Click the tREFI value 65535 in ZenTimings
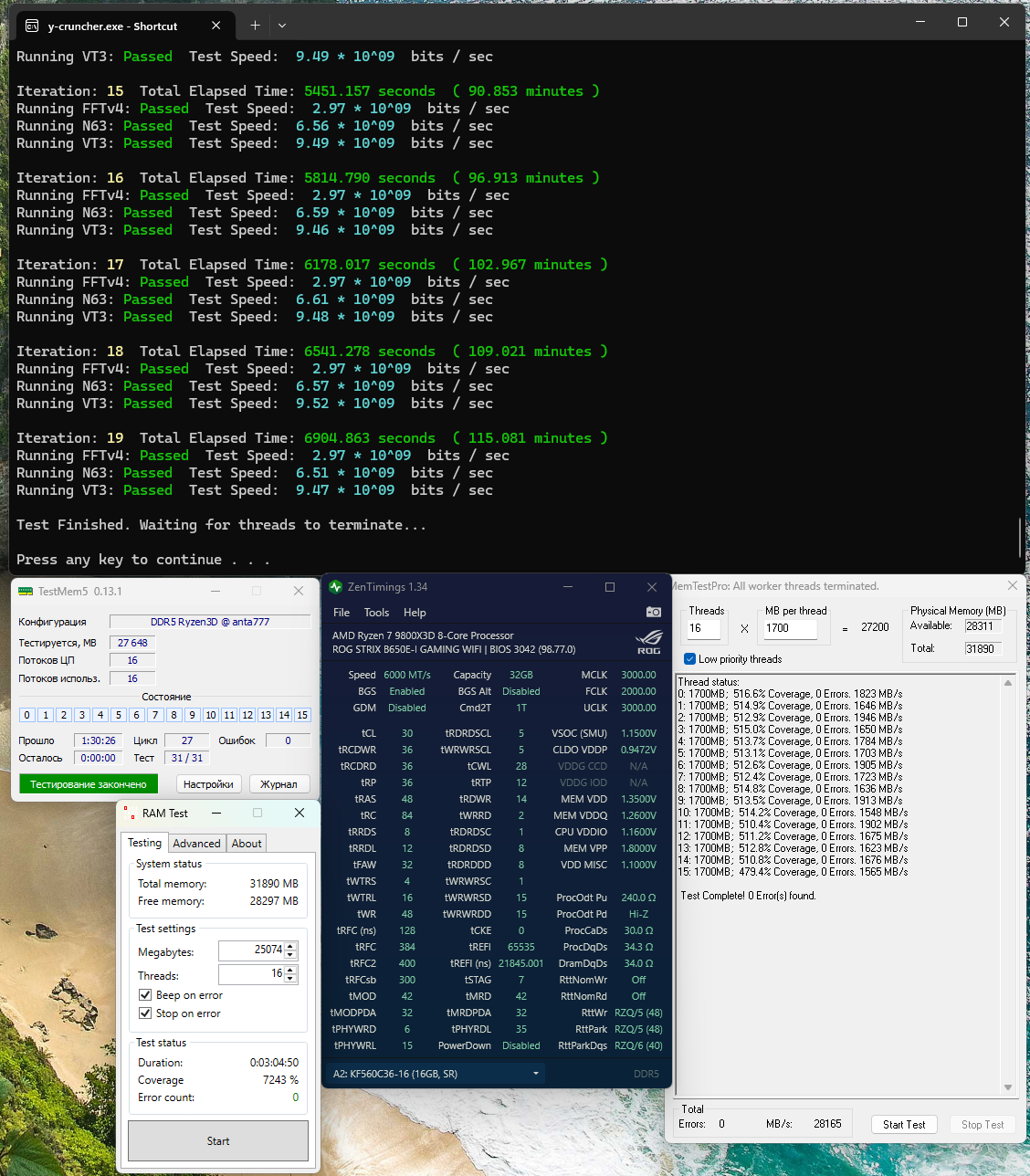Screen dimensions: 1030x1176 [x=521, y=947]
